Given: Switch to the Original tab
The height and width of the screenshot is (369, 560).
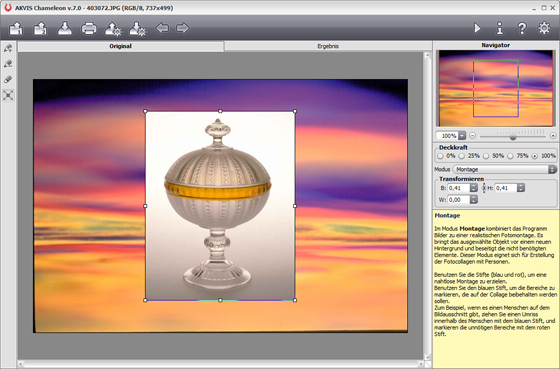Looking at the screenshot, I should click(x=121, y=46).
